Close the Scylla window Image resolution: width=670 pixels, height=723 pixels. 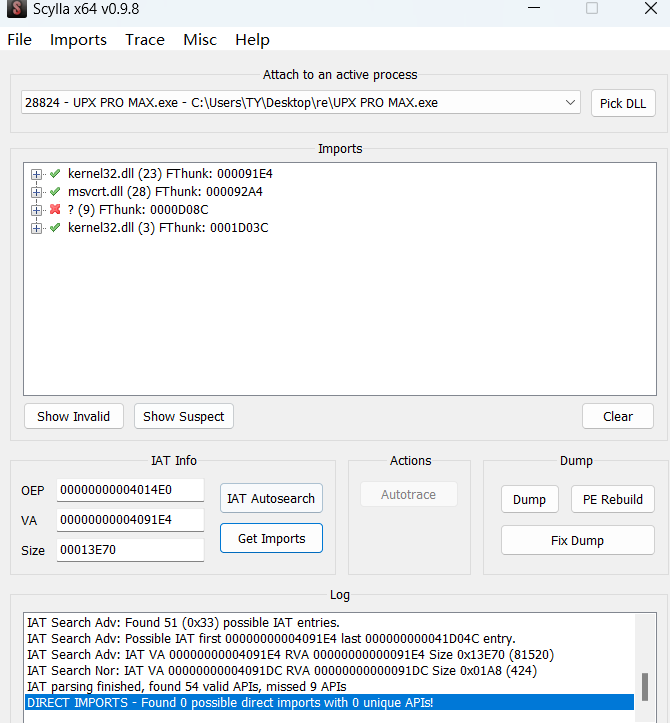(651, 8)
